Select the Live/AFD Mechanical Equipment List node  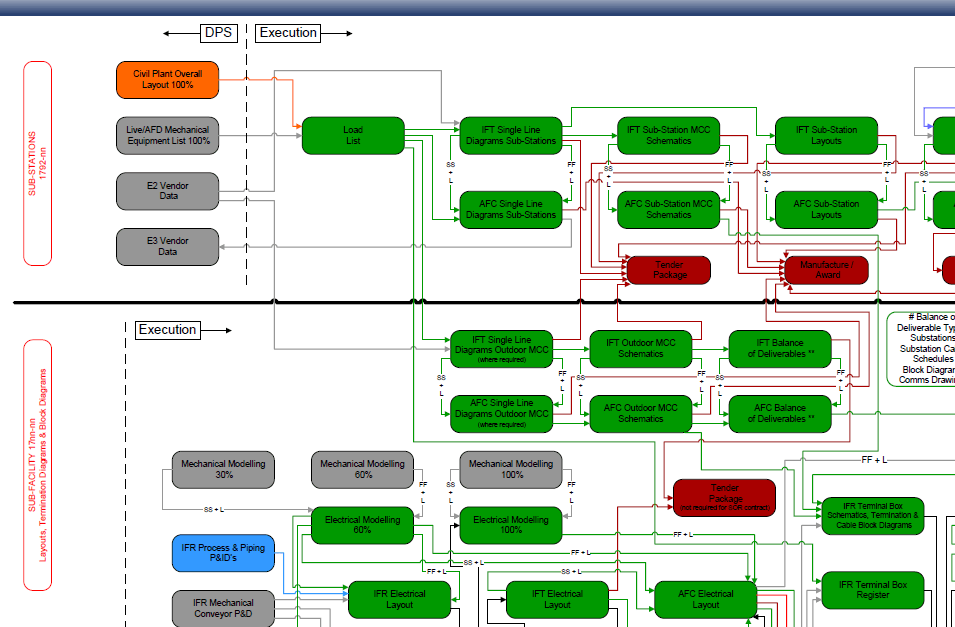(x=167, y=136)
